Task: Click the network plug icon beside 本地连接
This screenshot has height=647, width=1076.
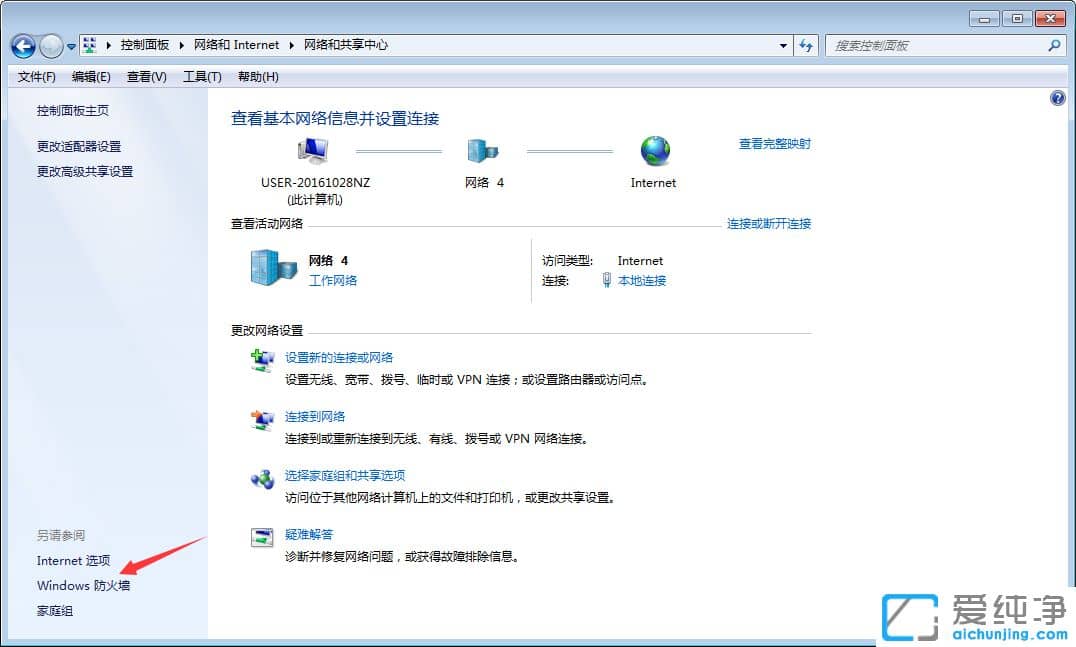Action: (x=609, y=281)
